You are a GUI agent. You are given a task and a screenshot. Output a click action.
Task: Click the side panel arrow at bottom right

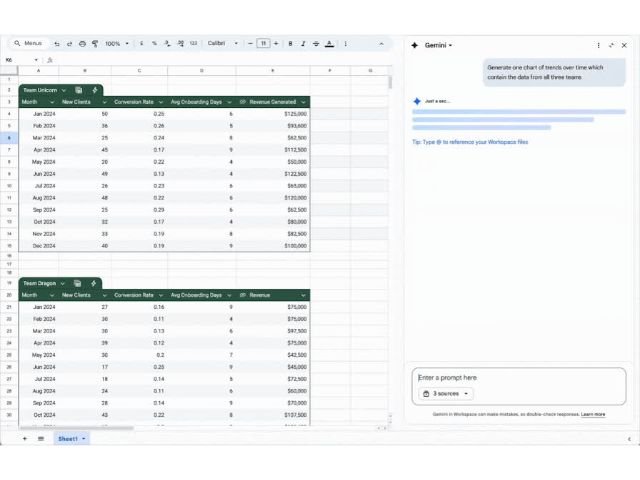[629, 439]
